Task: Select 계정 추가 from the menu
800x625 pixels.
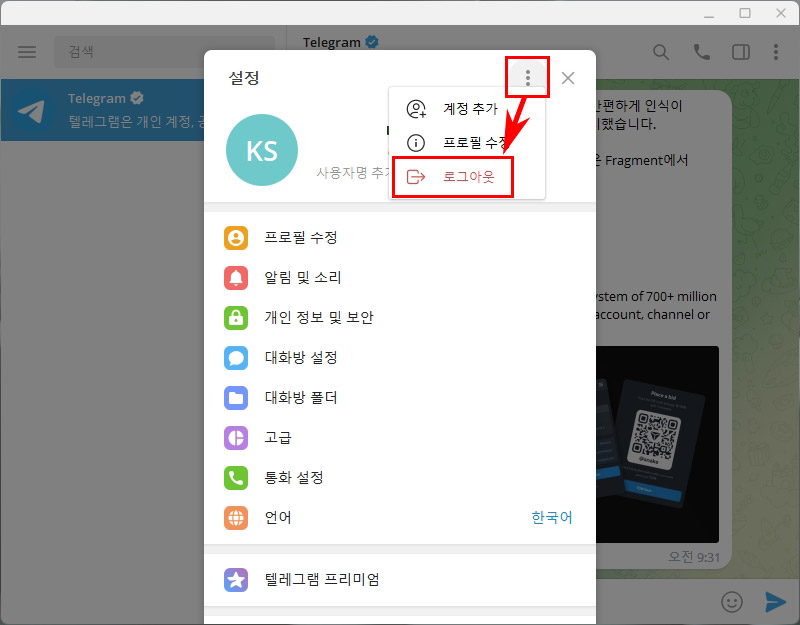Action: (467, 109)
